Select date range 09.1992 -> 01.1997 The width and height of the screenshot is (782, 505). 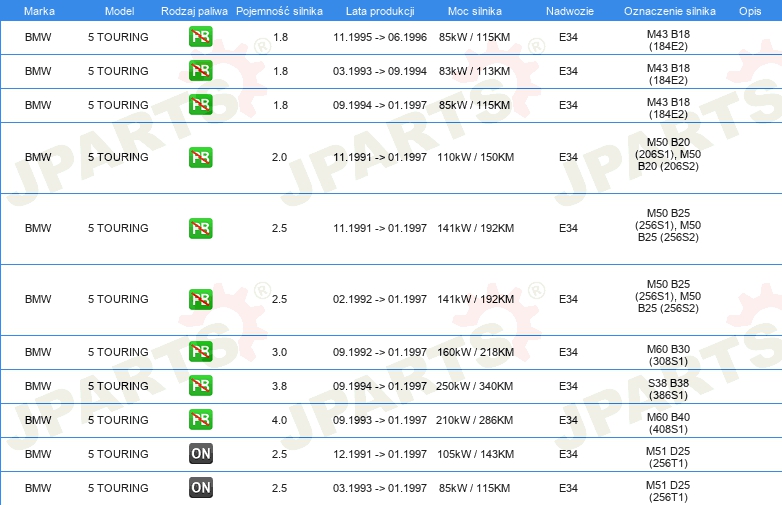pyautogui.click(x=380, y=352)
